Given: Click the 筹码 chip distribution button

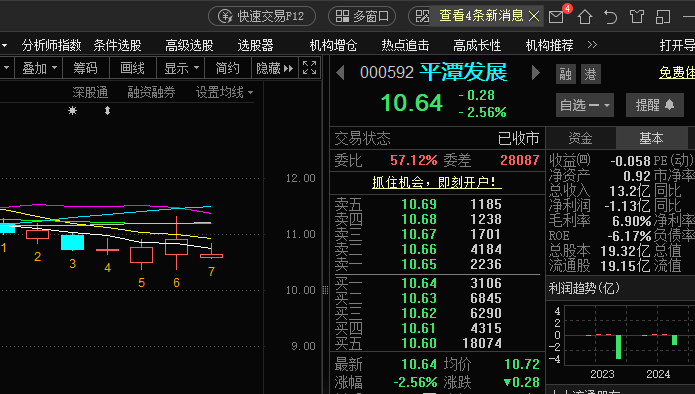Looking at the screenshot, I should click(85, 68).
